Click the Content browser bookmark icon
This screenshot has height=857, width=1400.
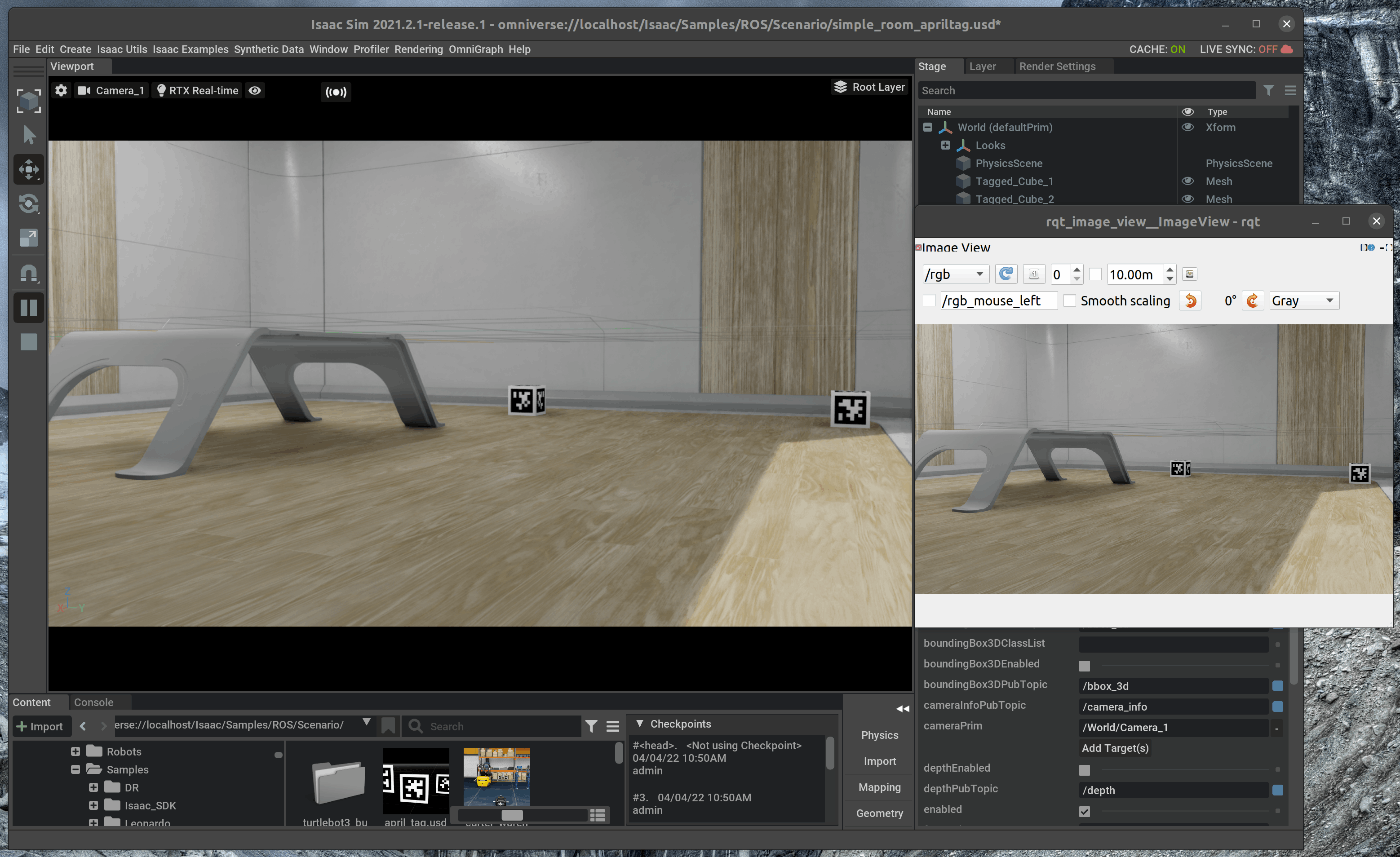[389, 726]
